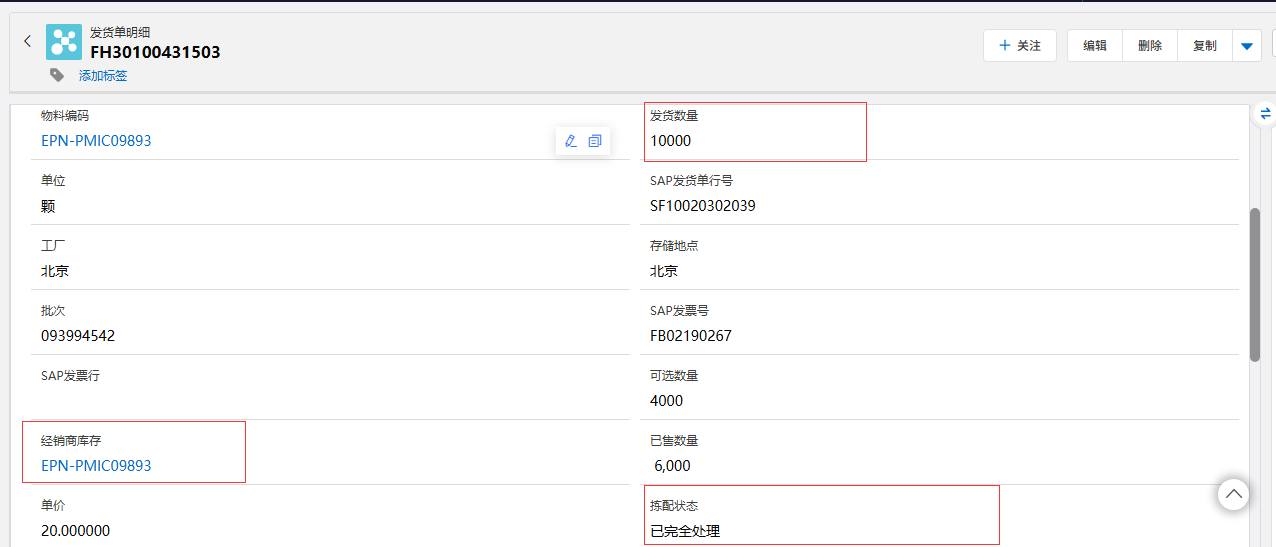Screen dimensions: 1276x547
Task: Follow the record with 关注 button
Action: tap(1019, 46)
